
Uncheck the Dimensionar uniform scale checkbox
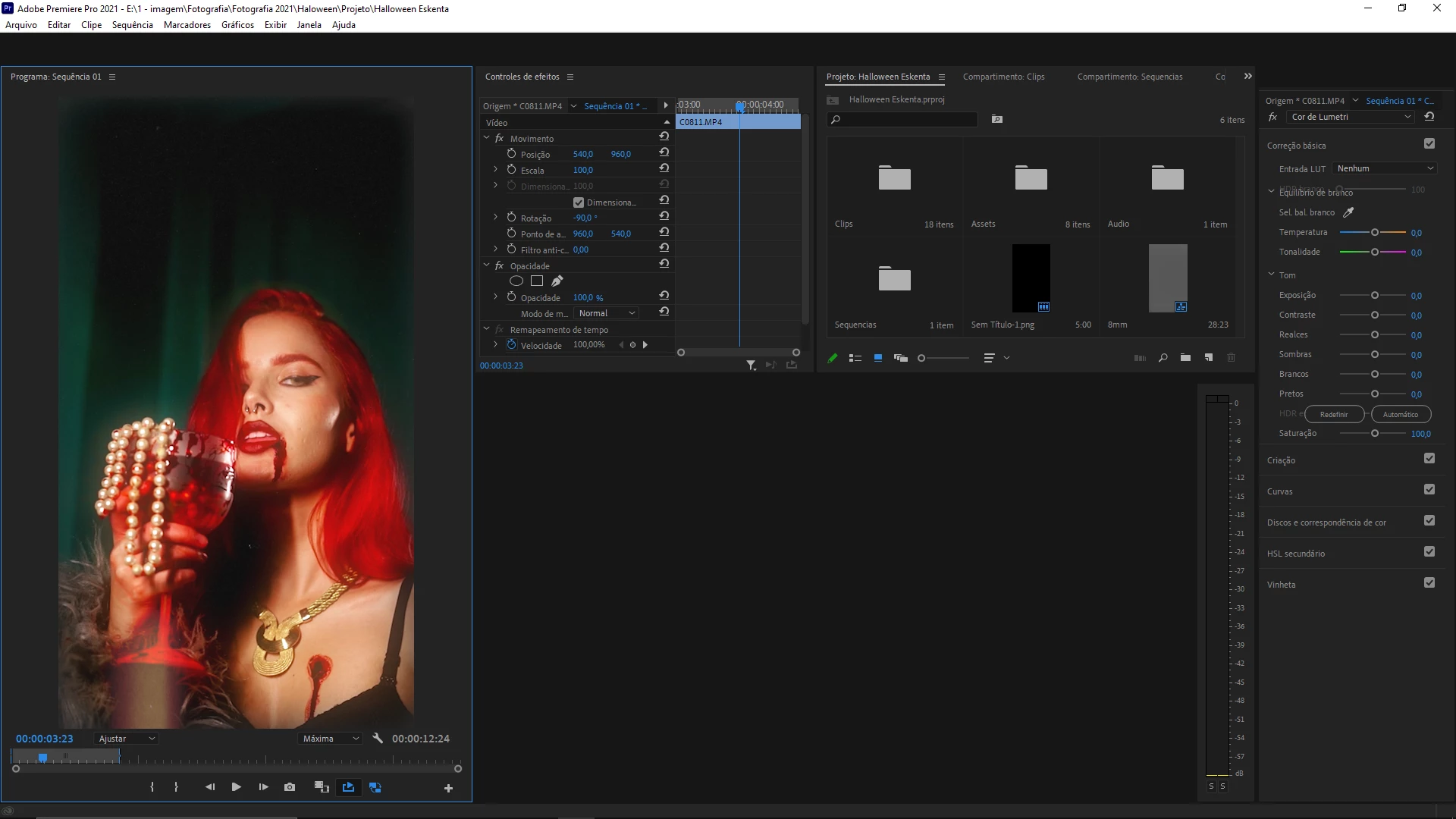[x=579, y=202]
